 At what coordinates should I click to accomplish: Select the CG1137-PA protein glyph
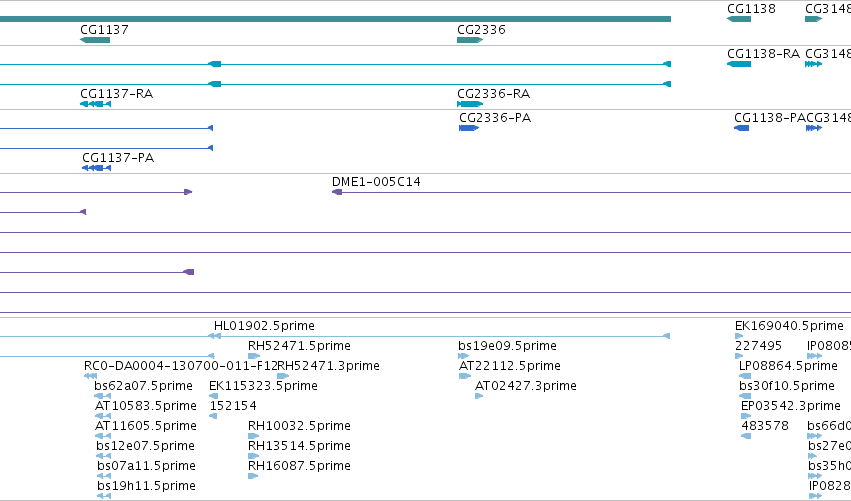tap(97, 168)
